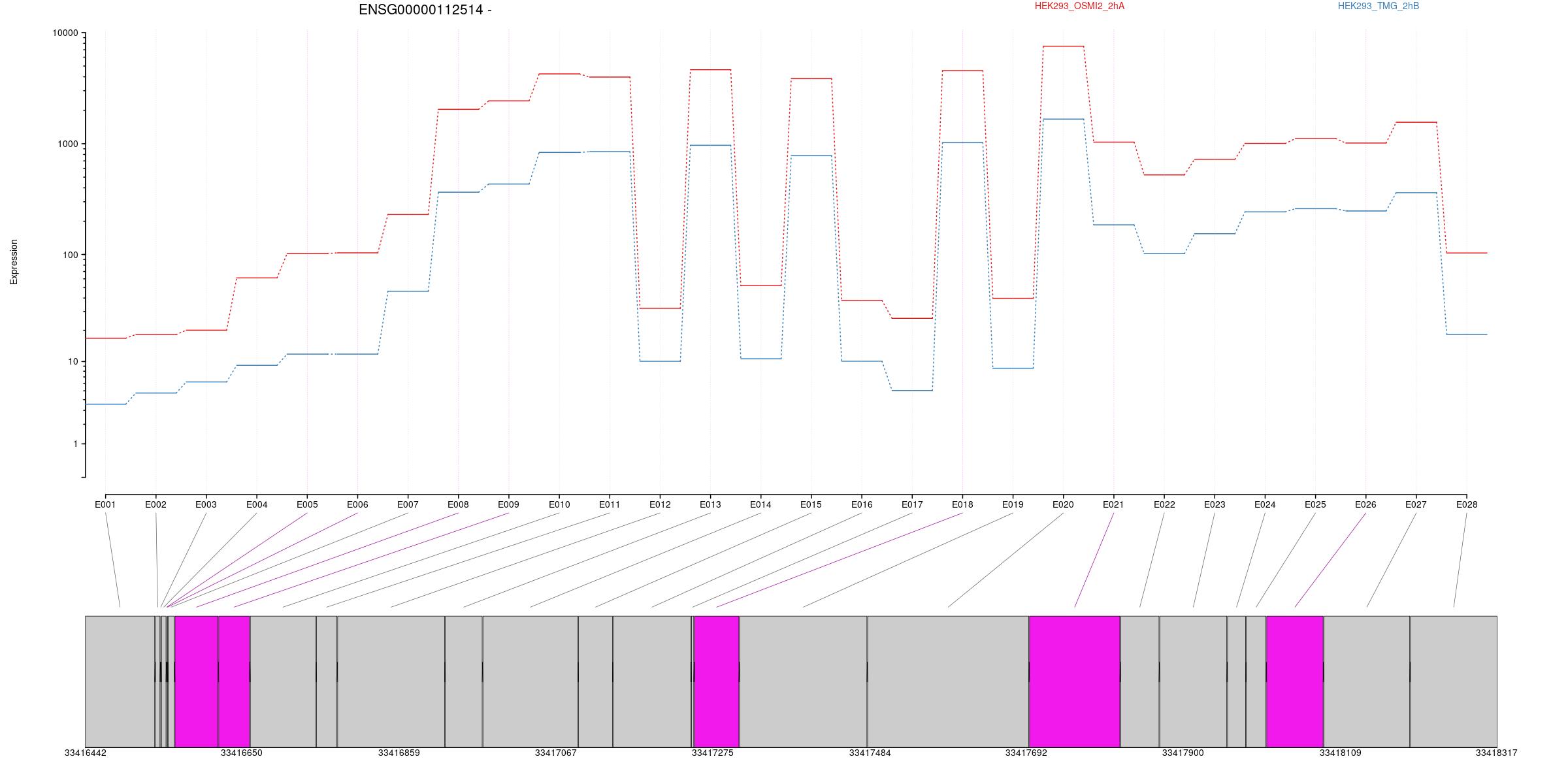Click exon label E004

pyautogui.click(x=257, y=504)
